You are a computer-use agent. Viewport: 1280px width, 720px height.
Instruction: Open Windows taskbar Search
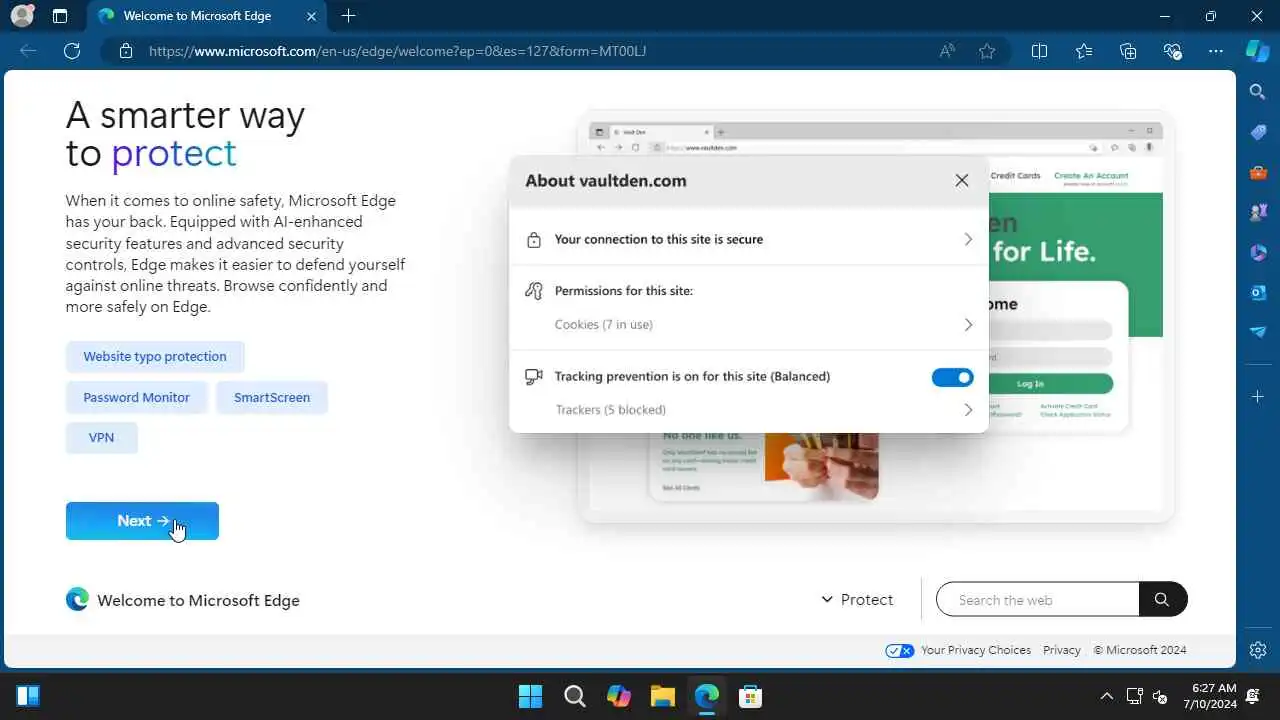point(574,696)
